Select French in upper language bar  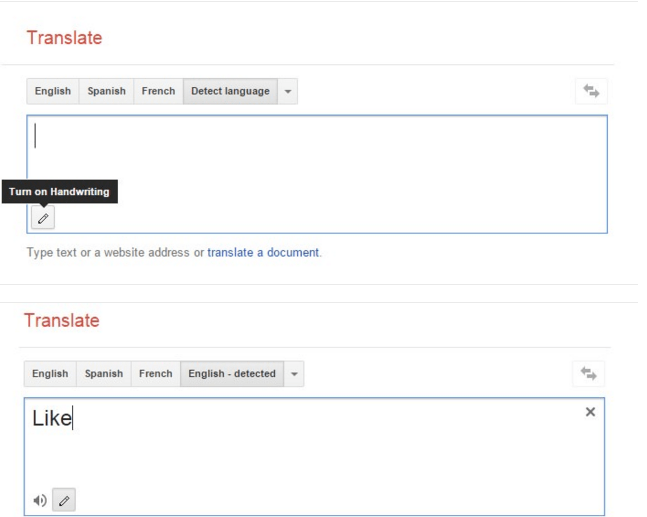click(158, 91)
